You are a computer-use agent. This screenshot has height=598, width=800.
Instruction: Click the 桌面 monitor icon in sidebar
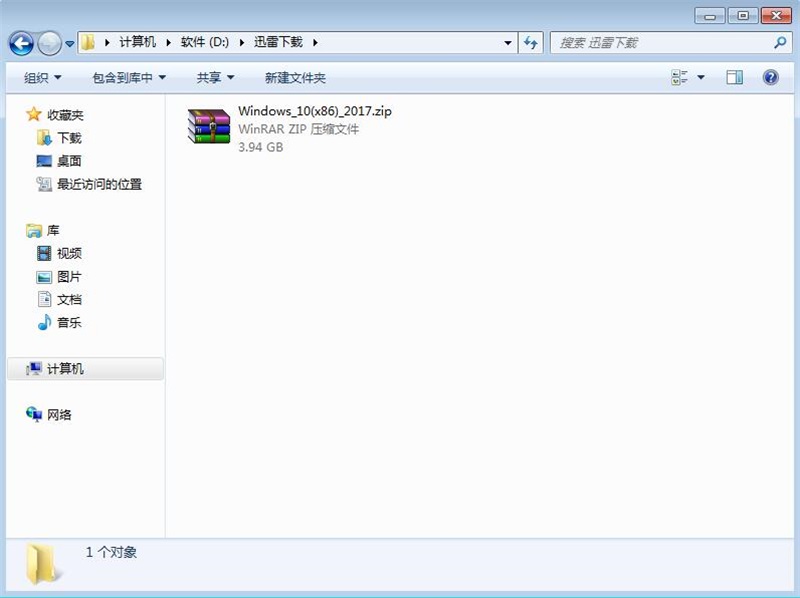point(44,161)
